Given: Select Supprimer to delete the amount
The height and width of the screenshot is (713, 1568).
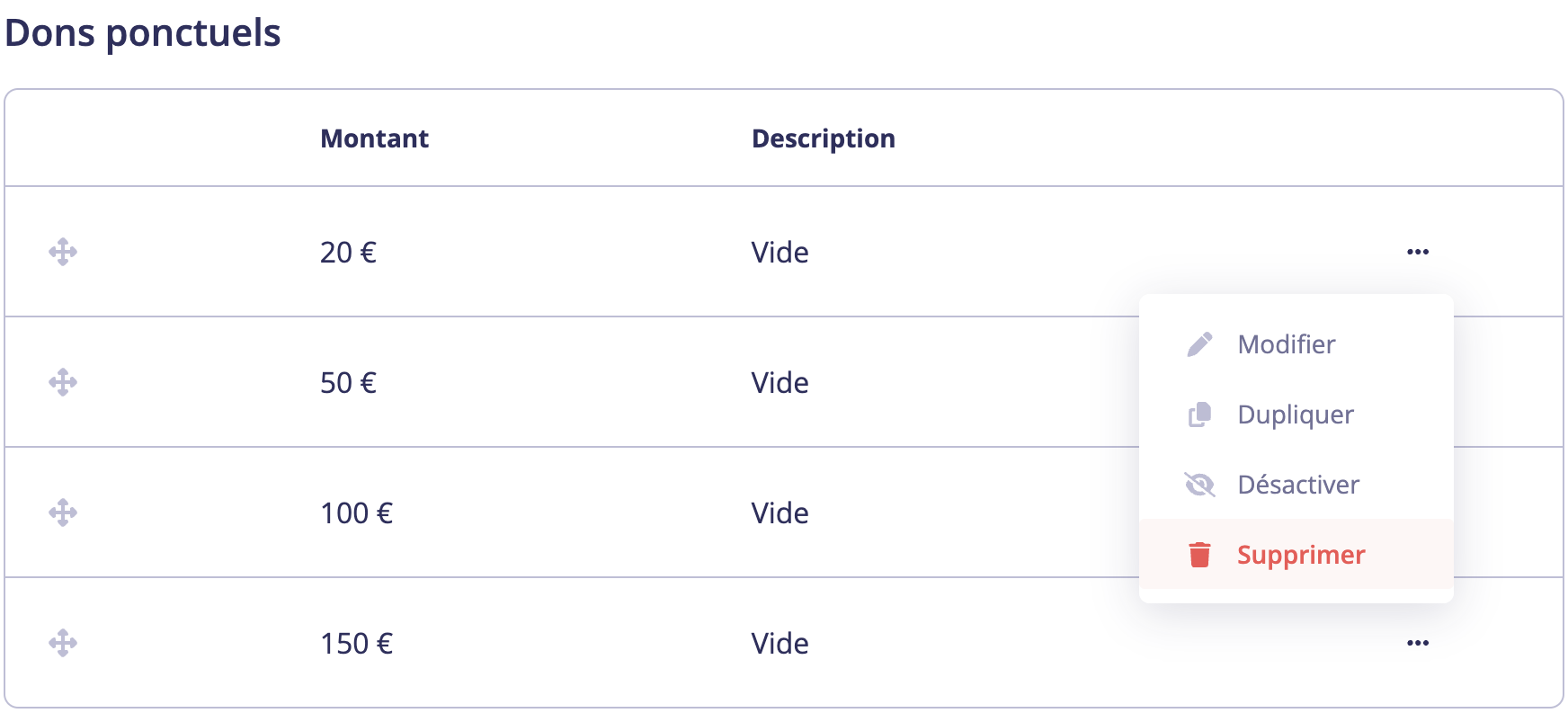Looking at the screenshot, I should [1300, 555].
